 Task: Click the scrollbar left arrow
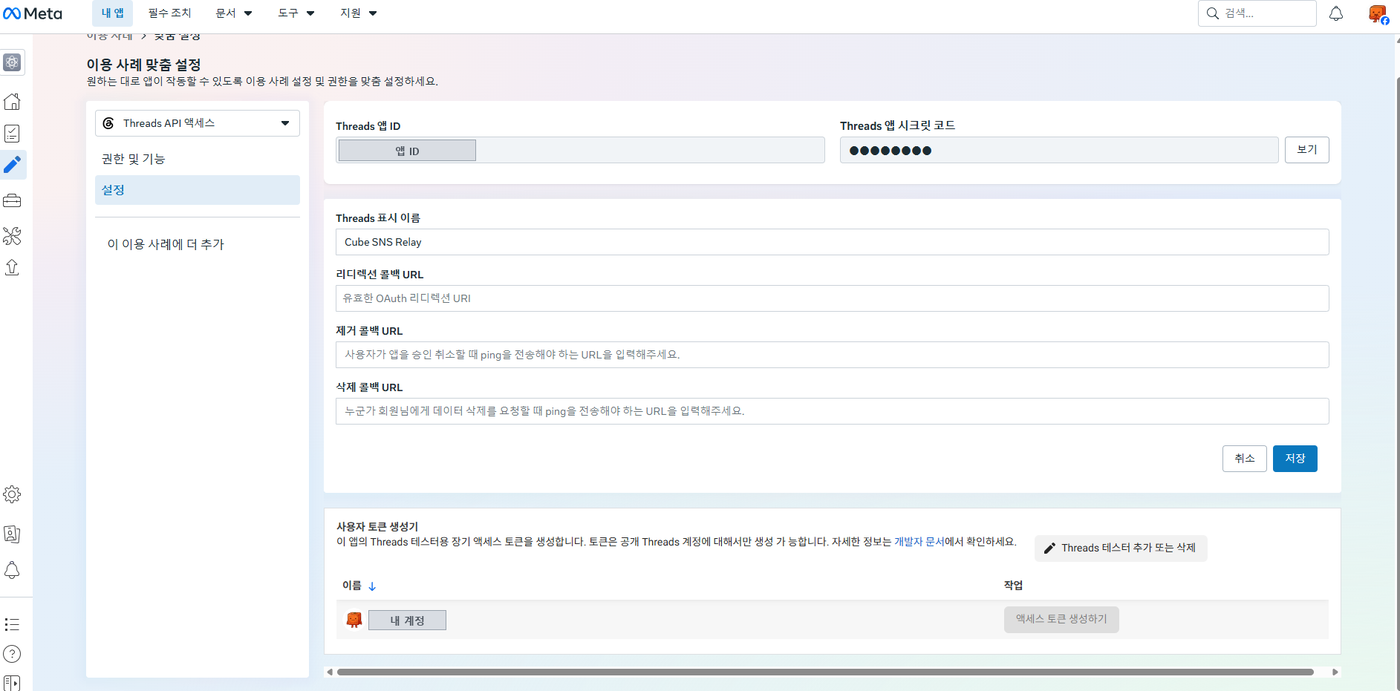pyautogui.click(x=330, y=672)
